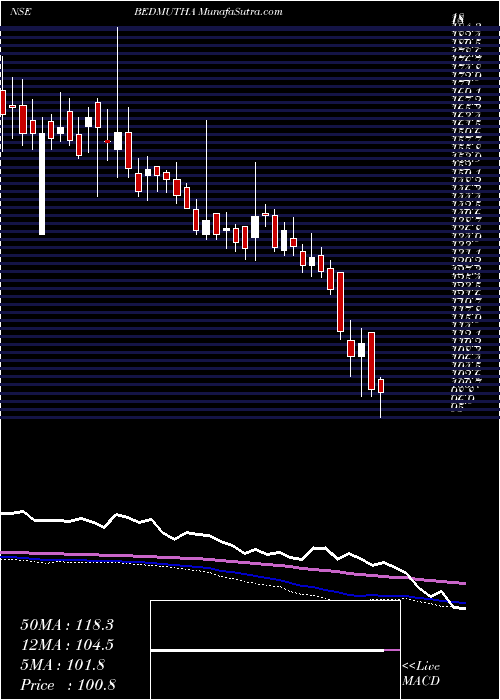This screenshot has height=700, width=500.
Task: Select the 12MA : 104.5 reading
Action: click(x=67, y=646)
